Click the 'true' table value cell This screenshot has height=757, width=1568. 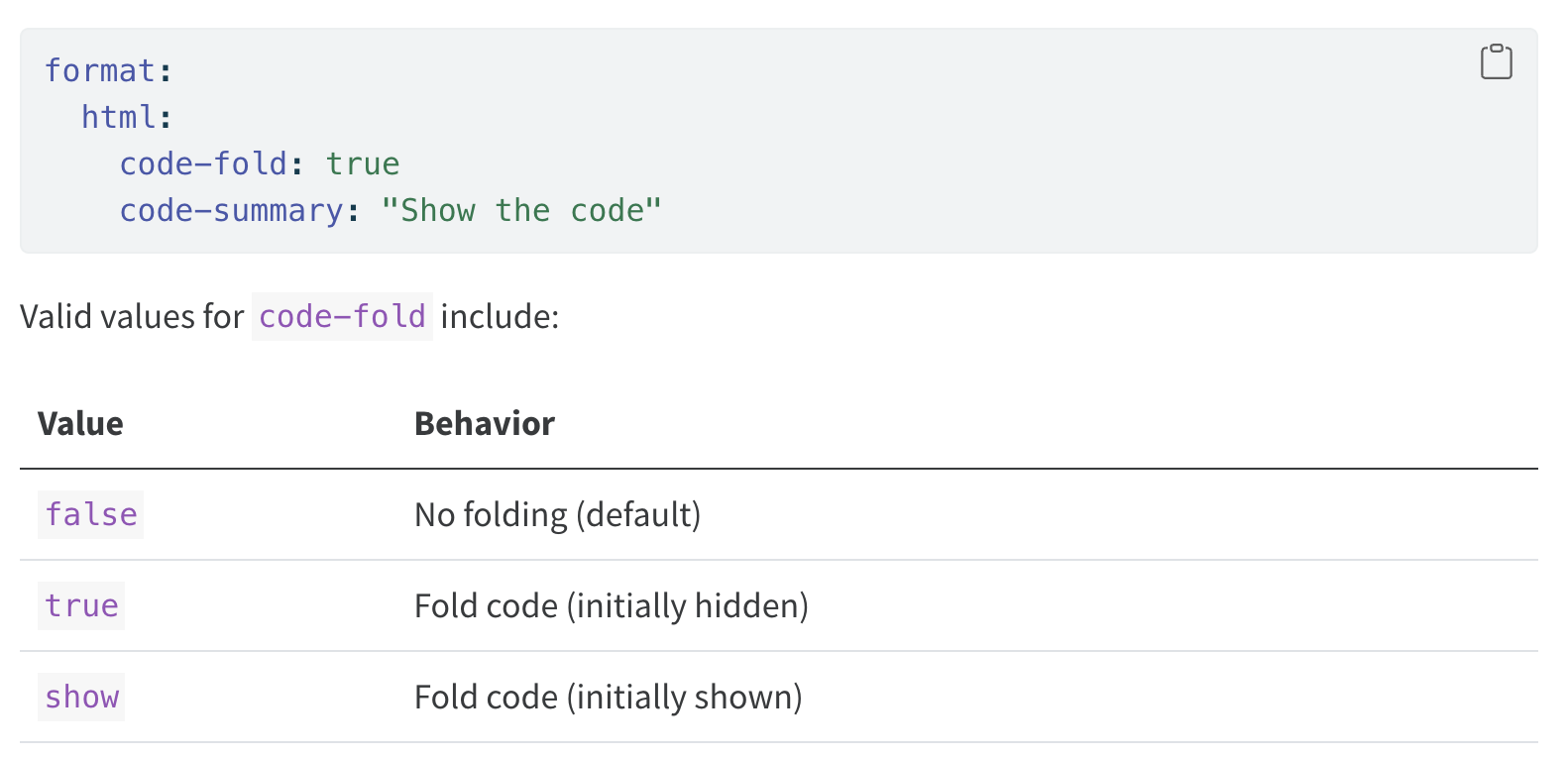pyautogui.click(x=81, y=606)
